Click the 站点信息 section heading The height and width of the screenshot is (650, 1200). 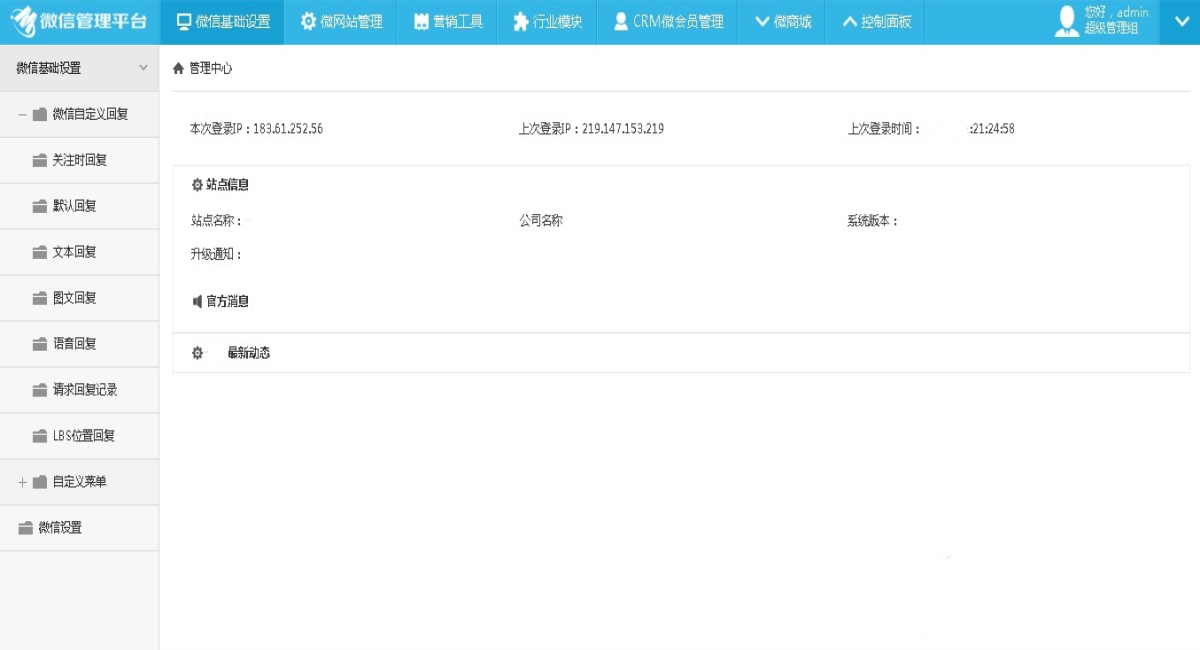click(227, 185)
